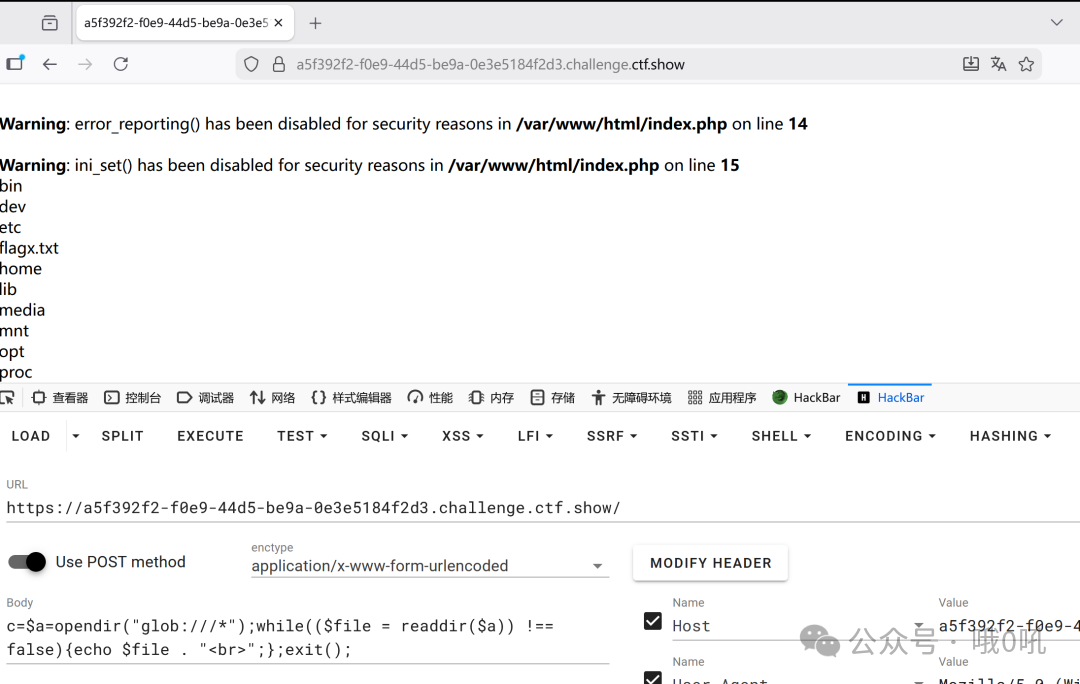
Task: Open the 内存 Memory tab
Action: click(x=491, y=397)
